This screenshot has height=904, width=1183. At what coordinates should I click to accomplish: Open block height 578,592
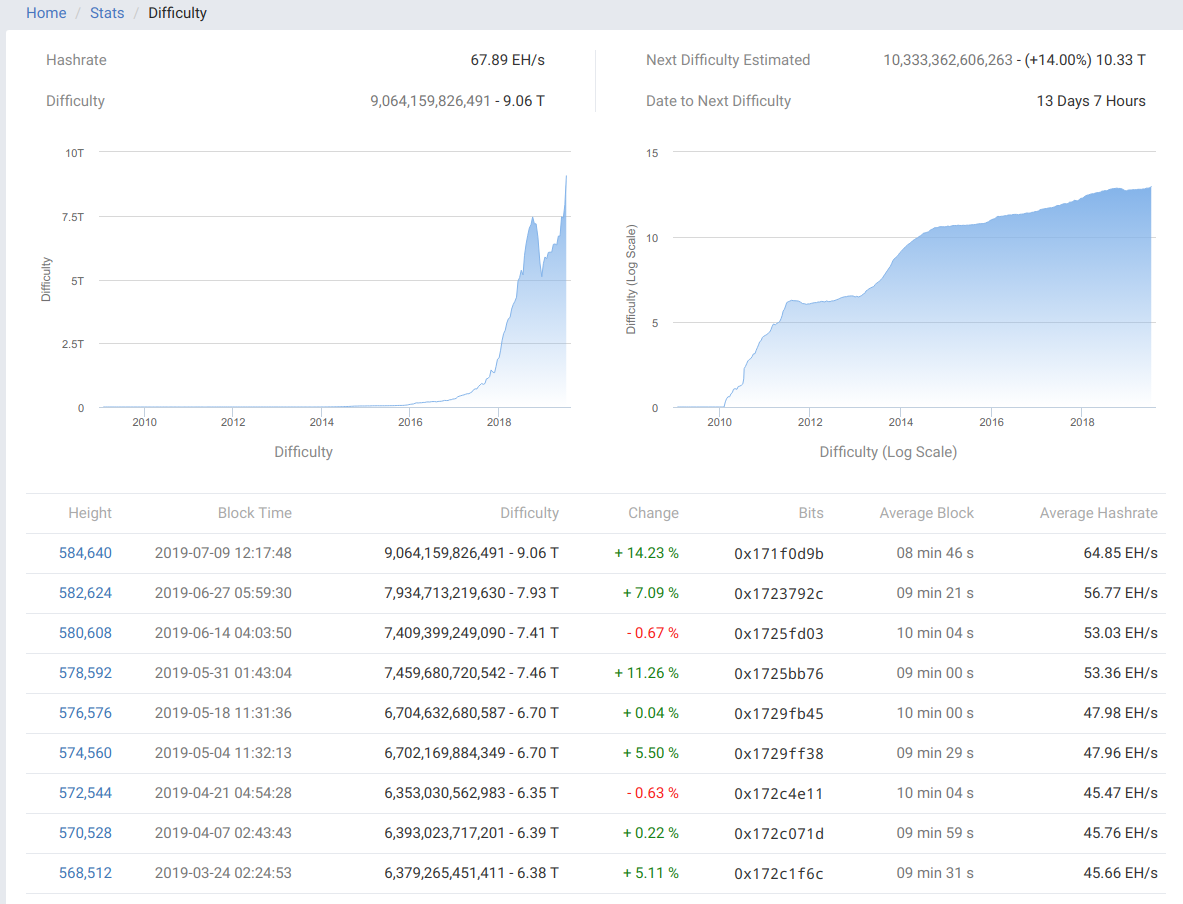click(85, 673)
